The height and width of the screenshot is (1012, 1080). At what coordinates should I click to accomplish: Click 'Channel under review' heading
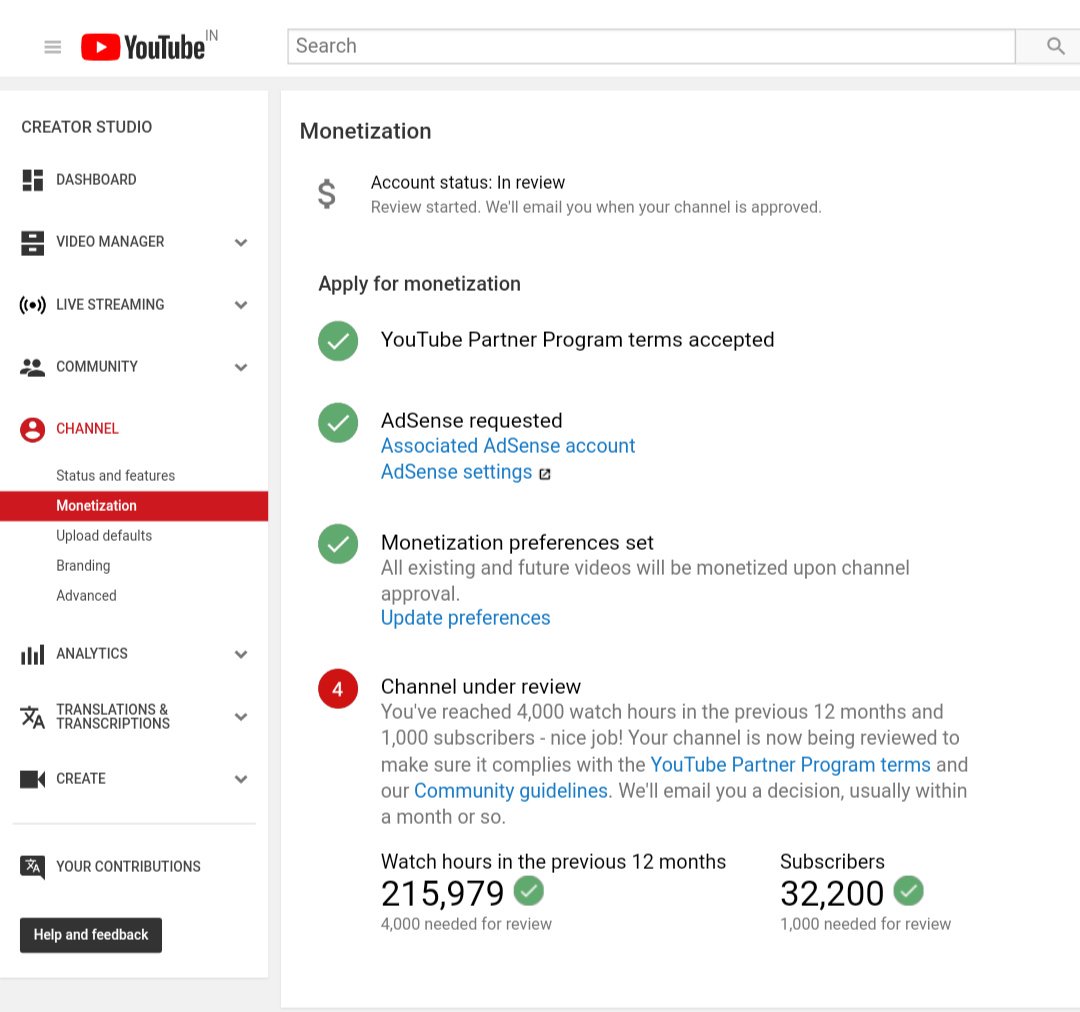(x=481, y=687)
